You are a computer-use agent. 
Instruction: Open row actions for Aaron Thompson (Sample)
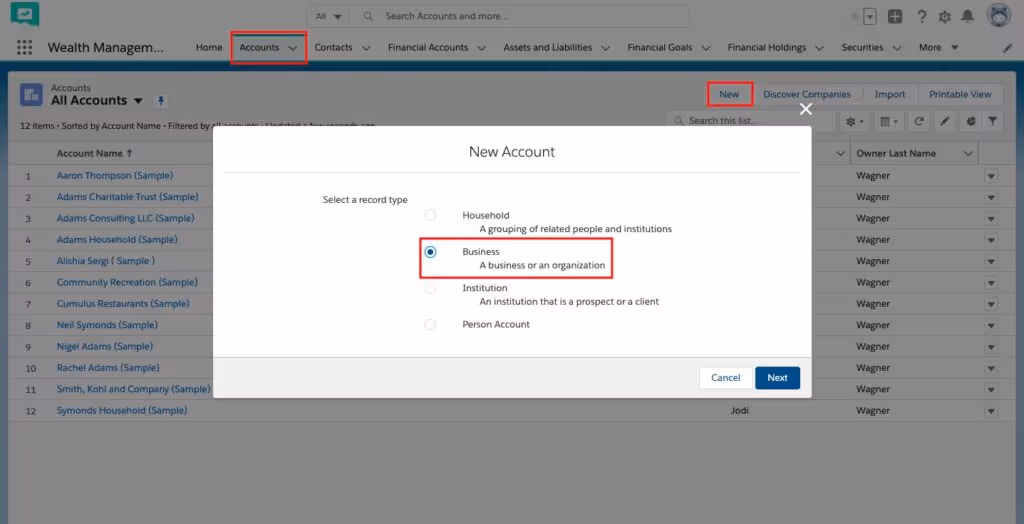coord(991,176)
